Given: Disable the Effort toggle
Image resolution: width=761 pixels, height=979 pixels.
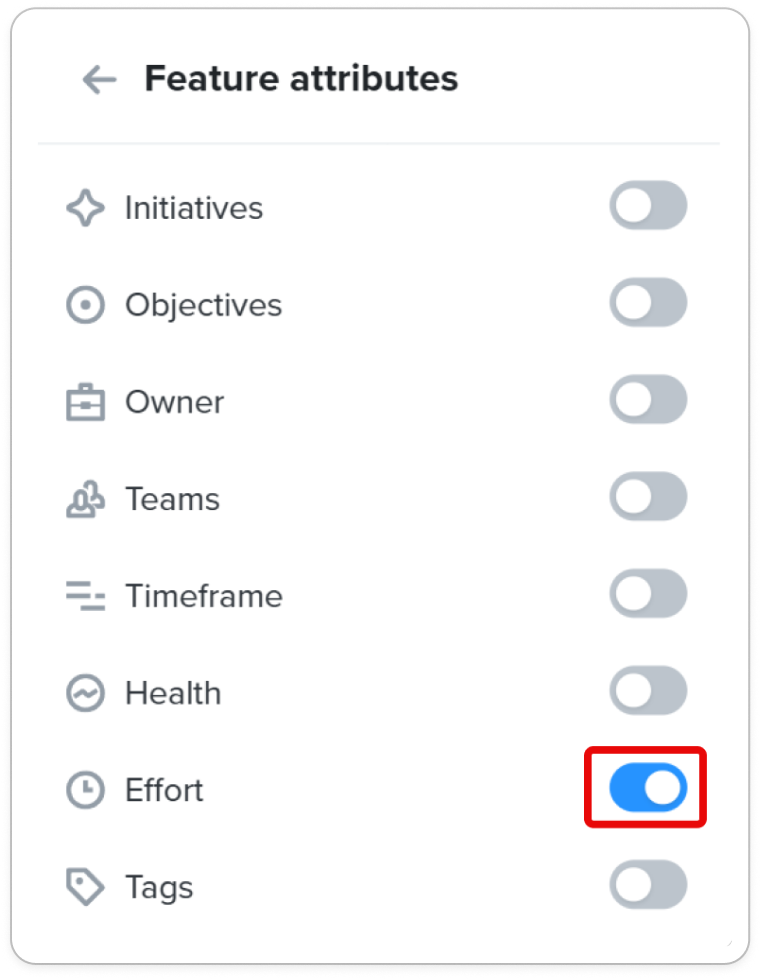Looking at the screenshot, I should pos(649,787).
